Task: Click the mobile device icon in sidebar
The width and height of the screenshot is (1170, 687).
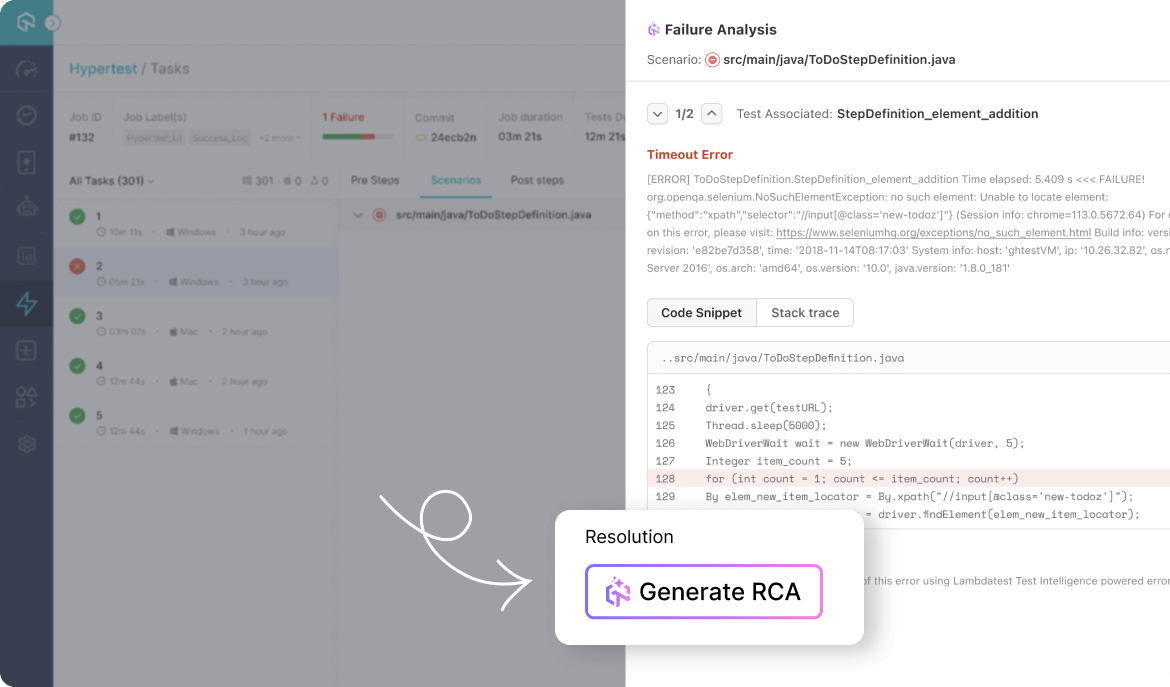Action: [27, 160]
